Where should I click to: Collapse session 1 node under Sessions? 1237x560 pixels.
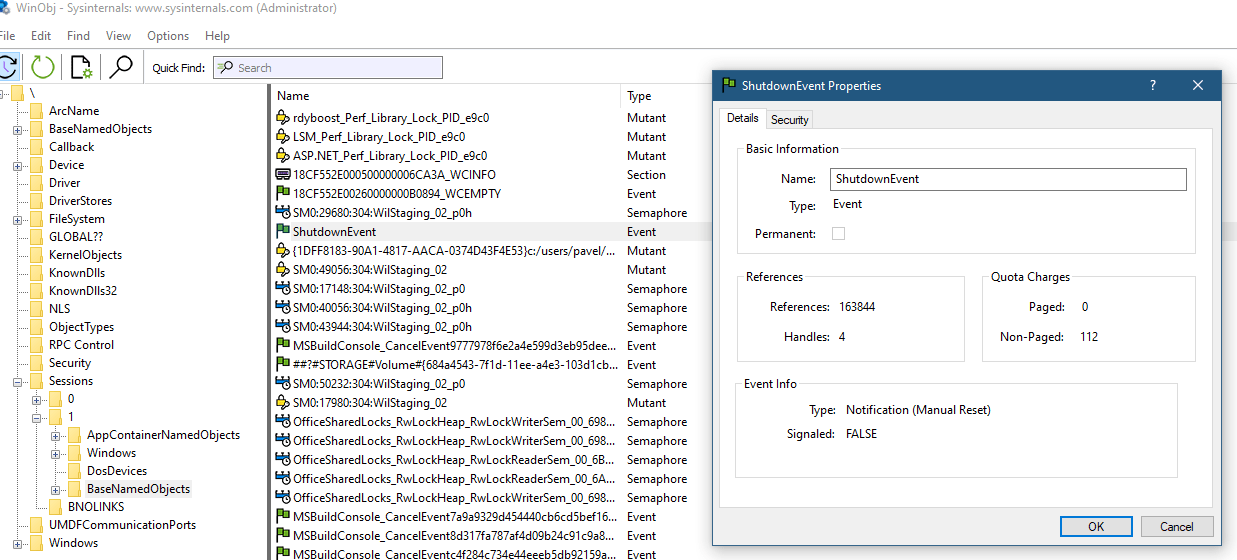click(x=37, y=417)
